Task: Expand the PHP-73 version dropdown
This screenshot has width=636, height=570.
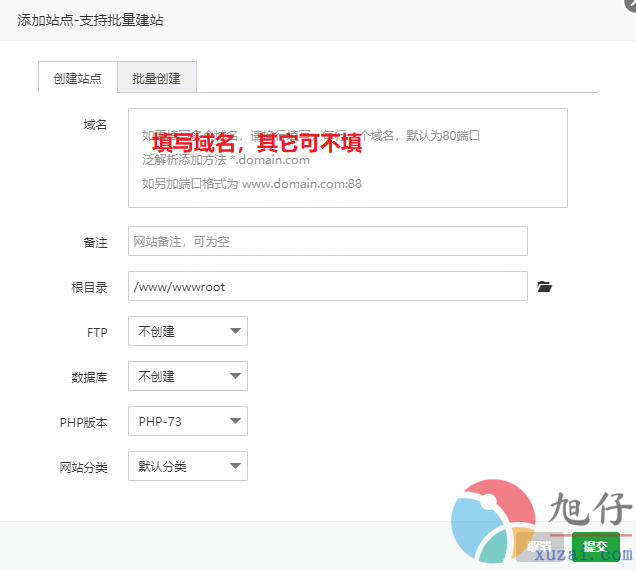Action: click(x=187, y=421)
